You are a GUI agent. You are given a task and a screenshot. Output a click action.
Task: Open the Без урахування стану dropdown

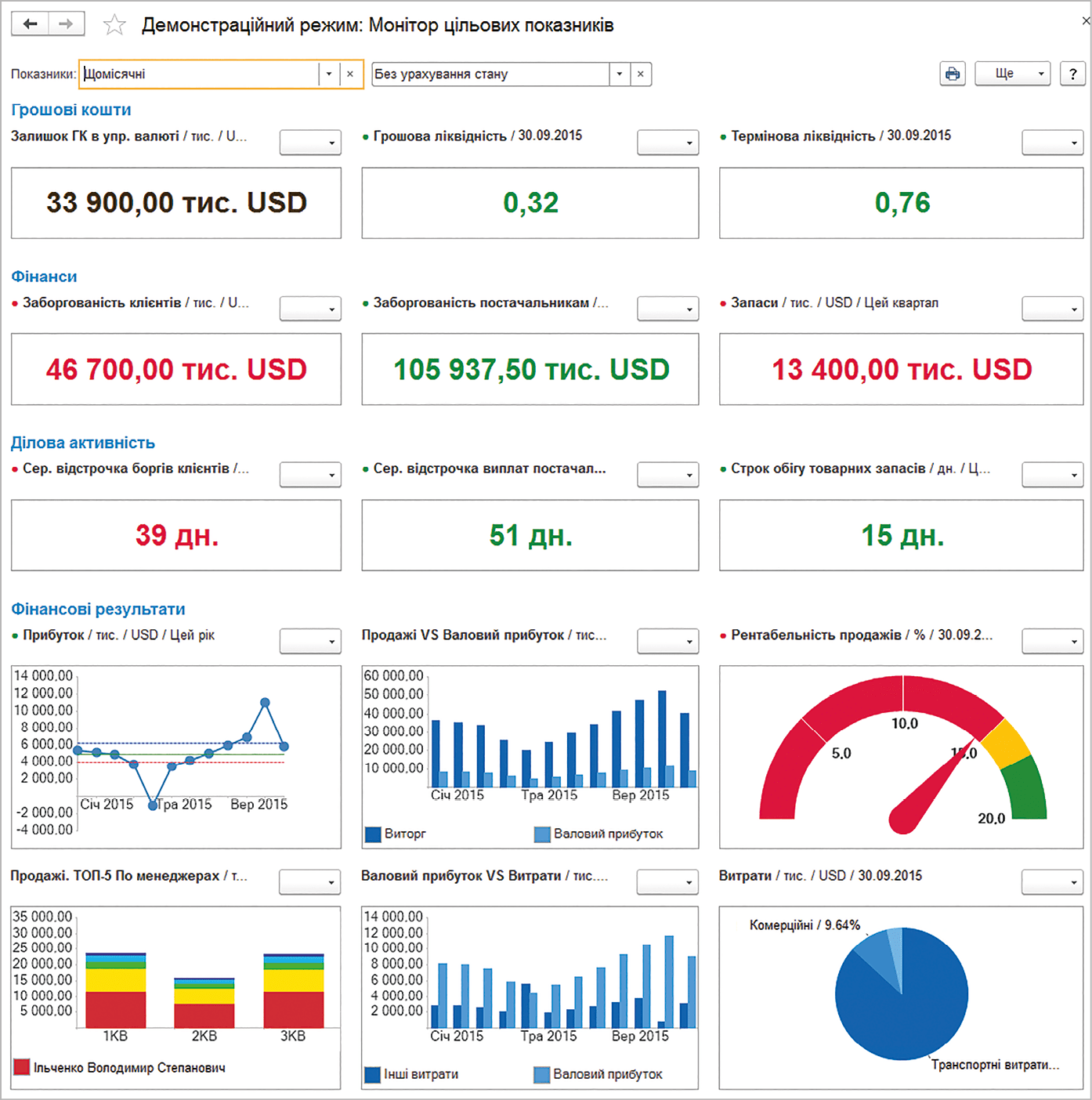(620, 74)
